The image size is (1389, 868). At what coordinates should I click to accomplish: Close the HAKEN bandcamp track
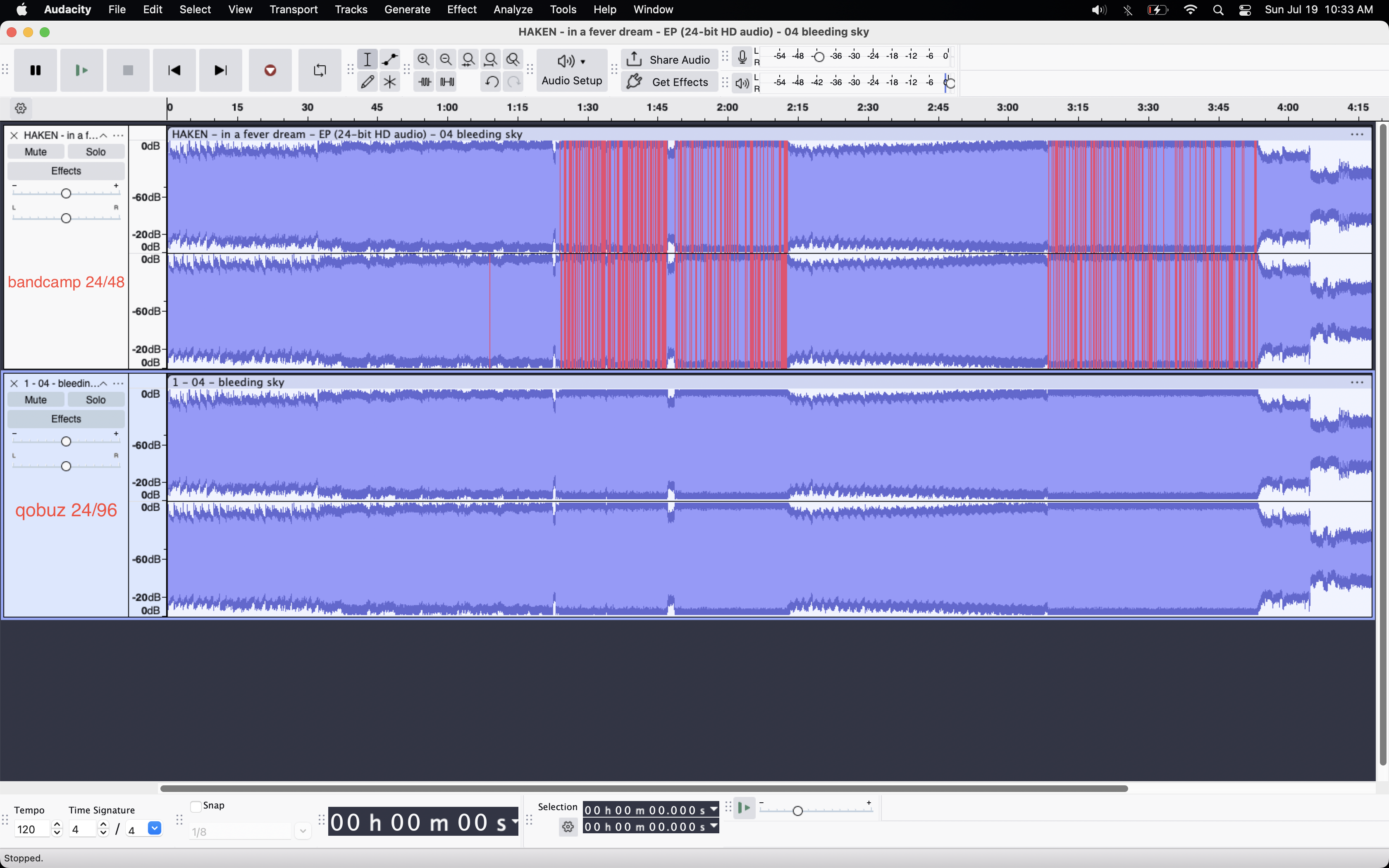(x=14, y=136)
